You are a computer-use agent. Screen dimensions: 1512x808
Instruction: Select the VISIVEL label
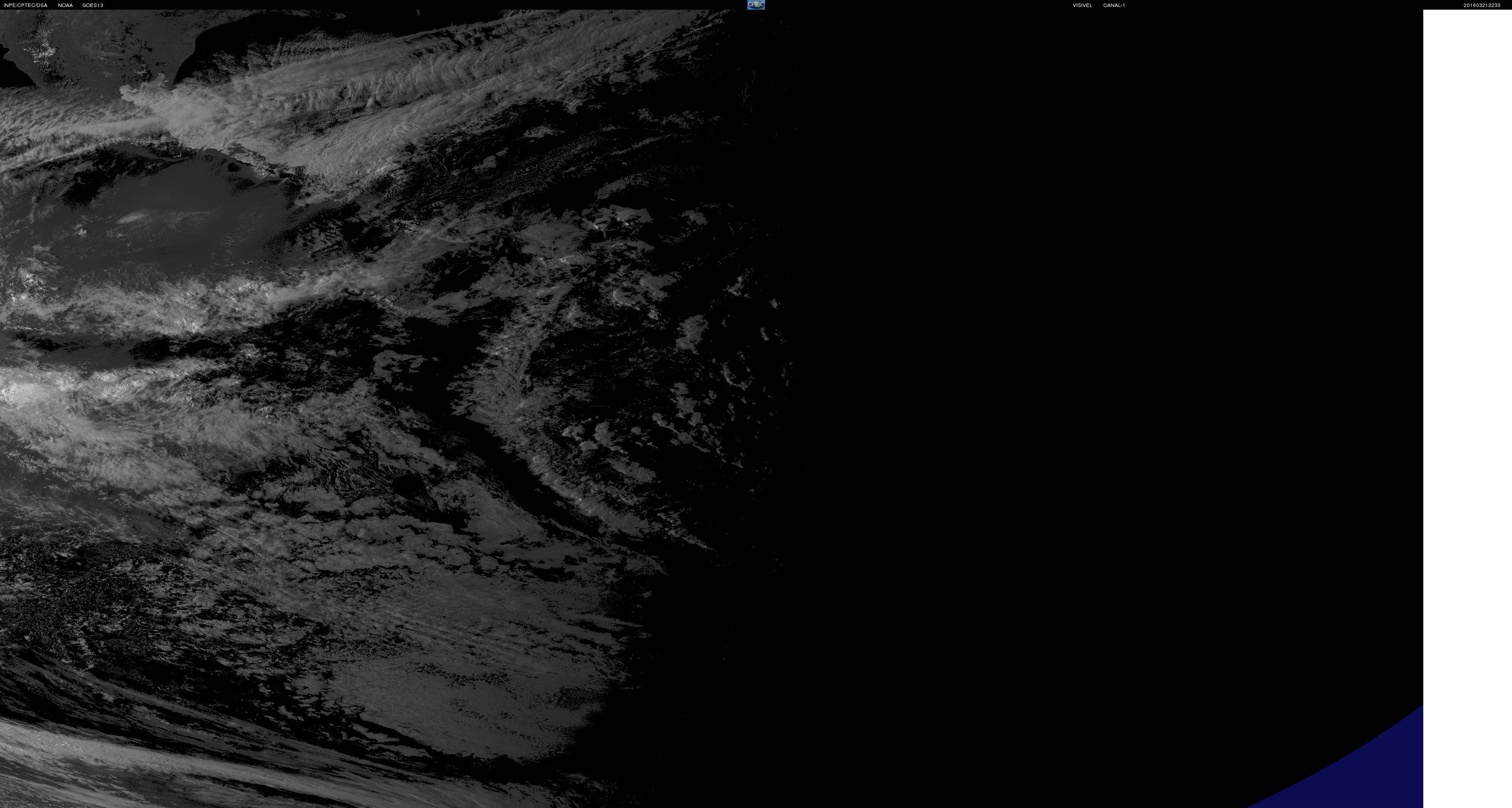(x=1083, y=5)
